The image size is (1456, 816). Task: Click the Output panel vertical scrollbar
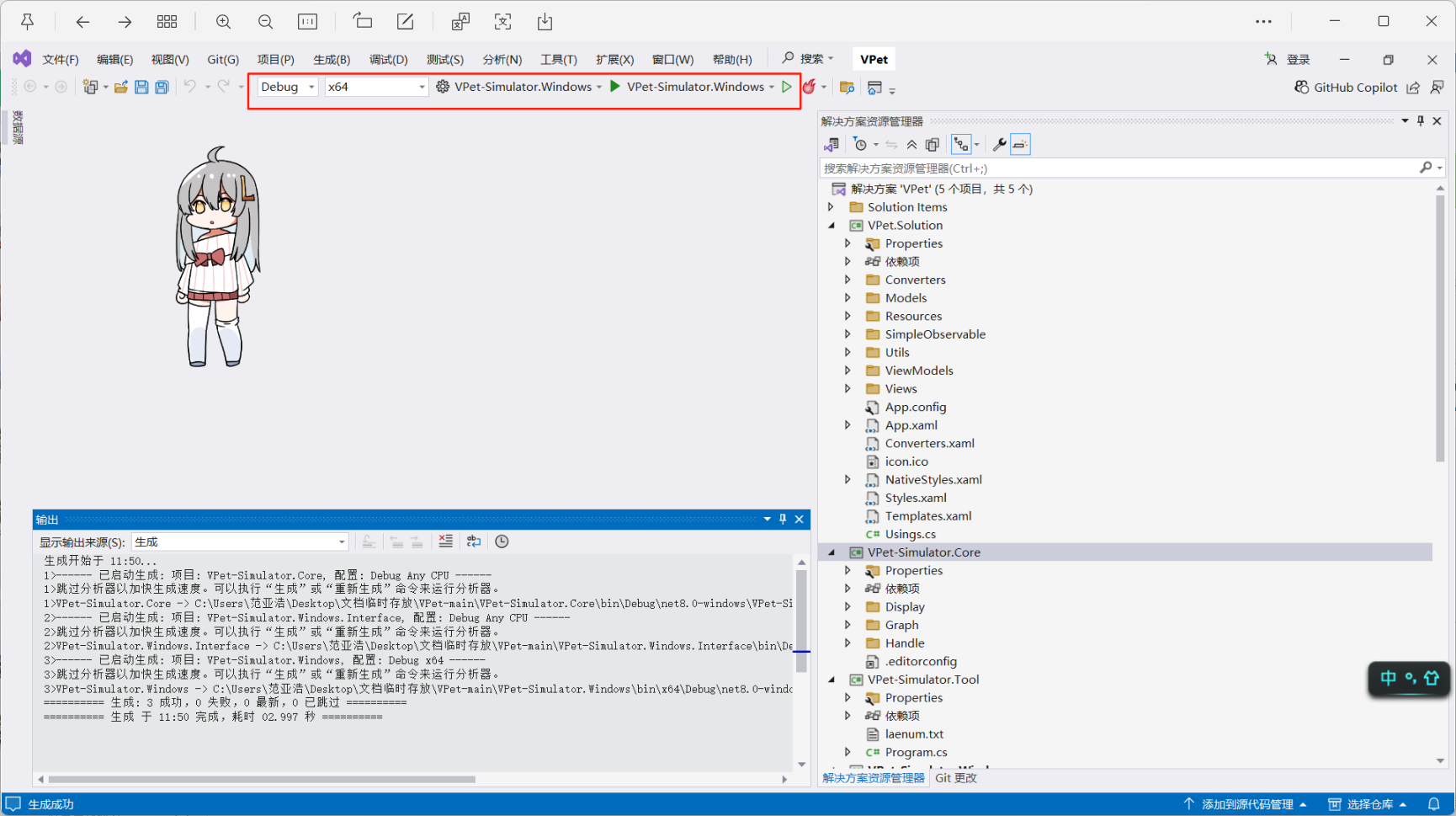pyautogui.click(x=801, y=621)
